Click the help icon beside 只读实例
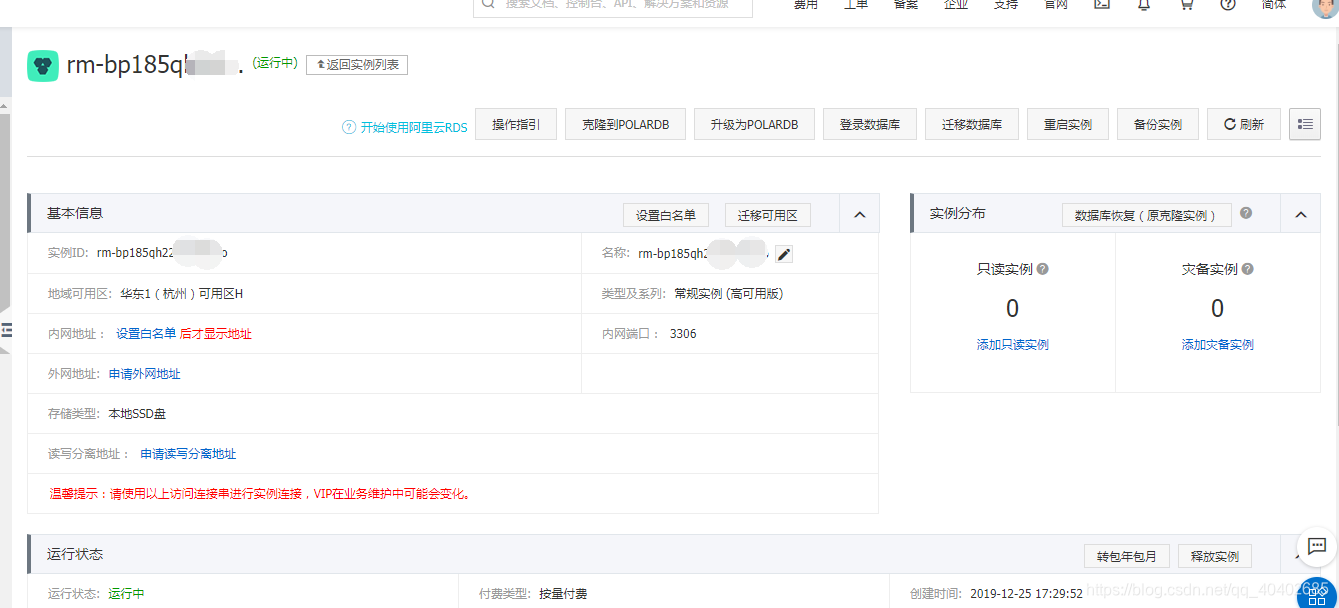The width and height of the screenshot is (1339, 608). tap(1043, 269)
